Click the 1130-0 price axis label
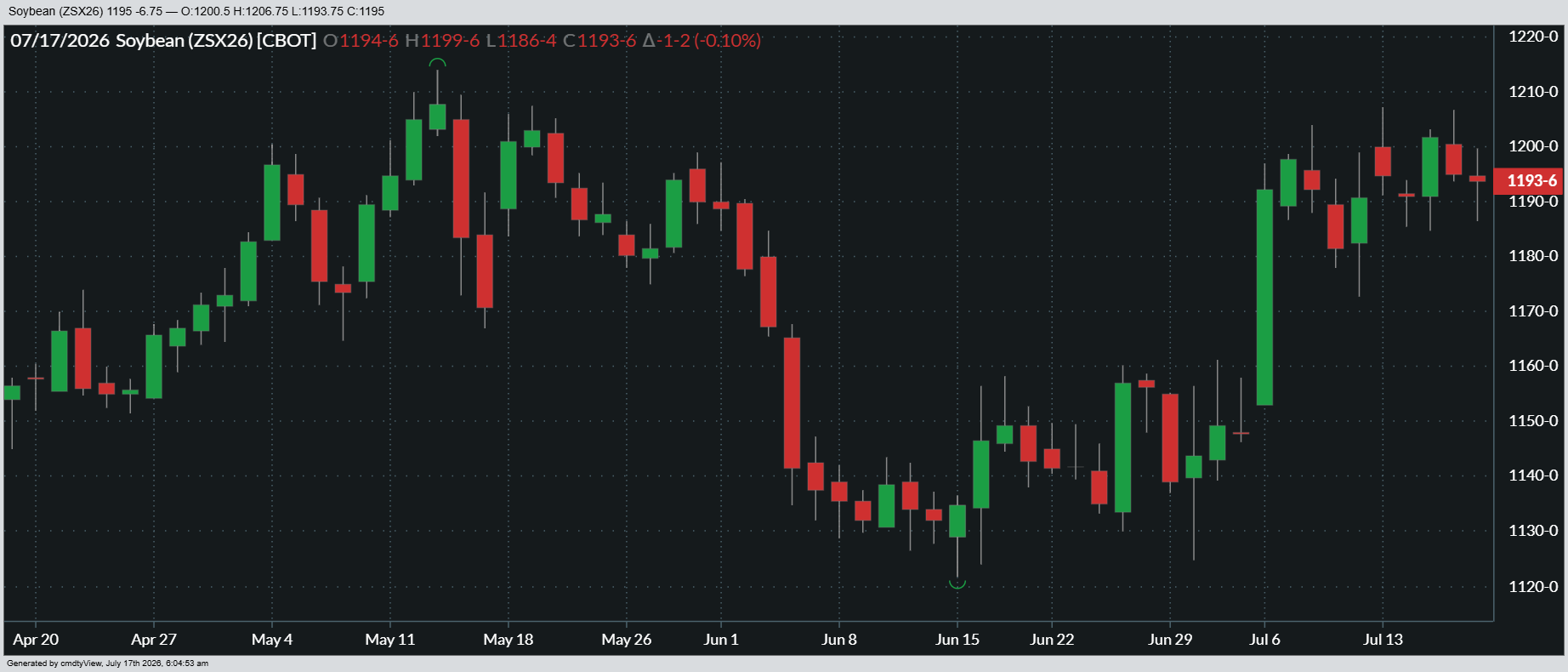The height and width of the screenshot is (672, 1568). [x=1533, y=531]
